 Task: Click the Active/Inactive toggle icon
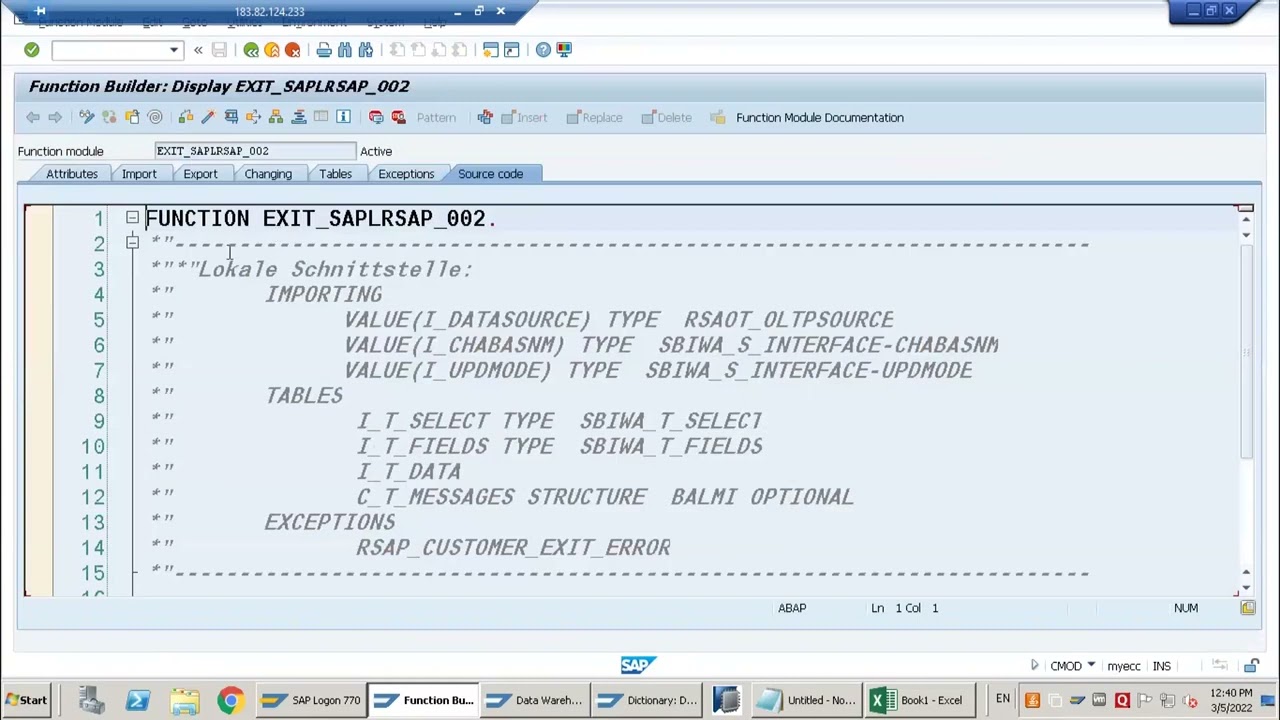tap(109, 118)
